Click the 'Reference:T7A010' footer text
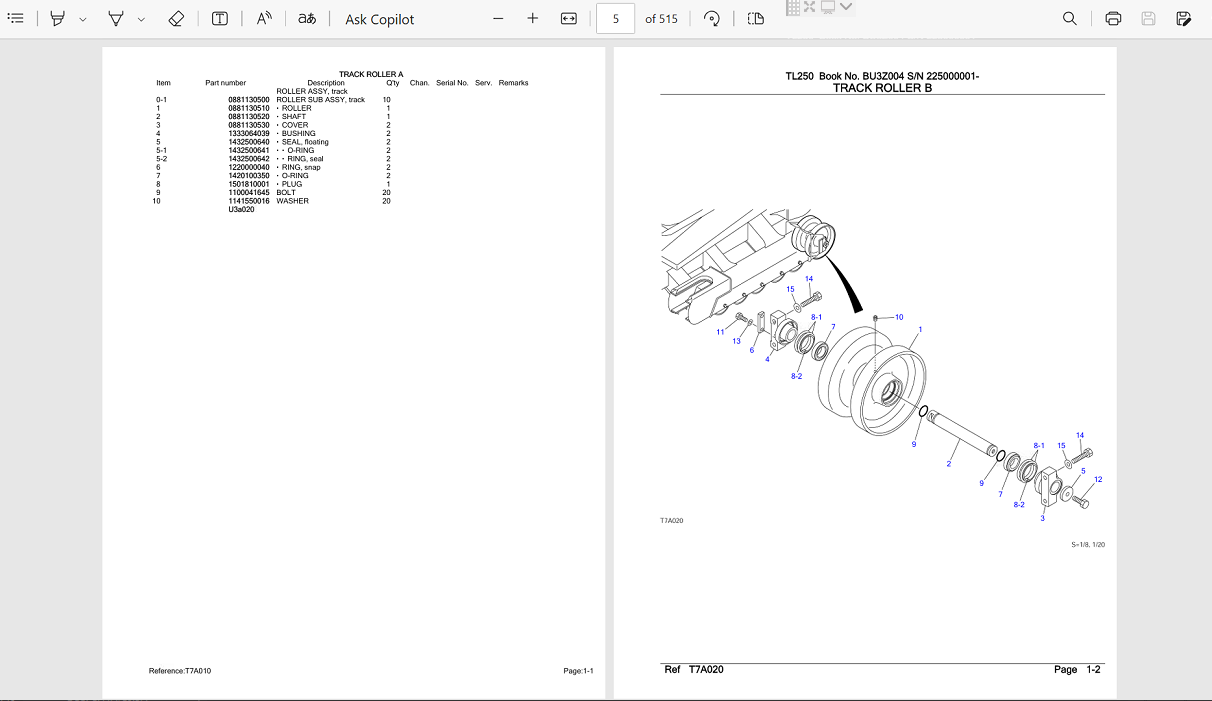1212x701 pixels. 180,671
